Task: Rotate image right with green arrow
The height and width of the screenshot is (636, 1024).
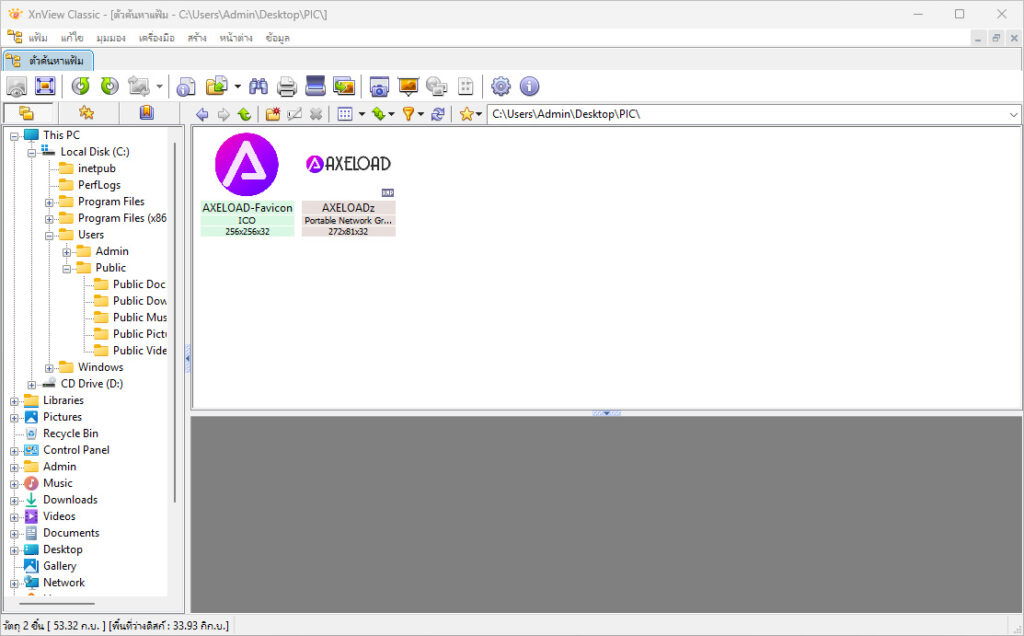Action: point(110,86)
